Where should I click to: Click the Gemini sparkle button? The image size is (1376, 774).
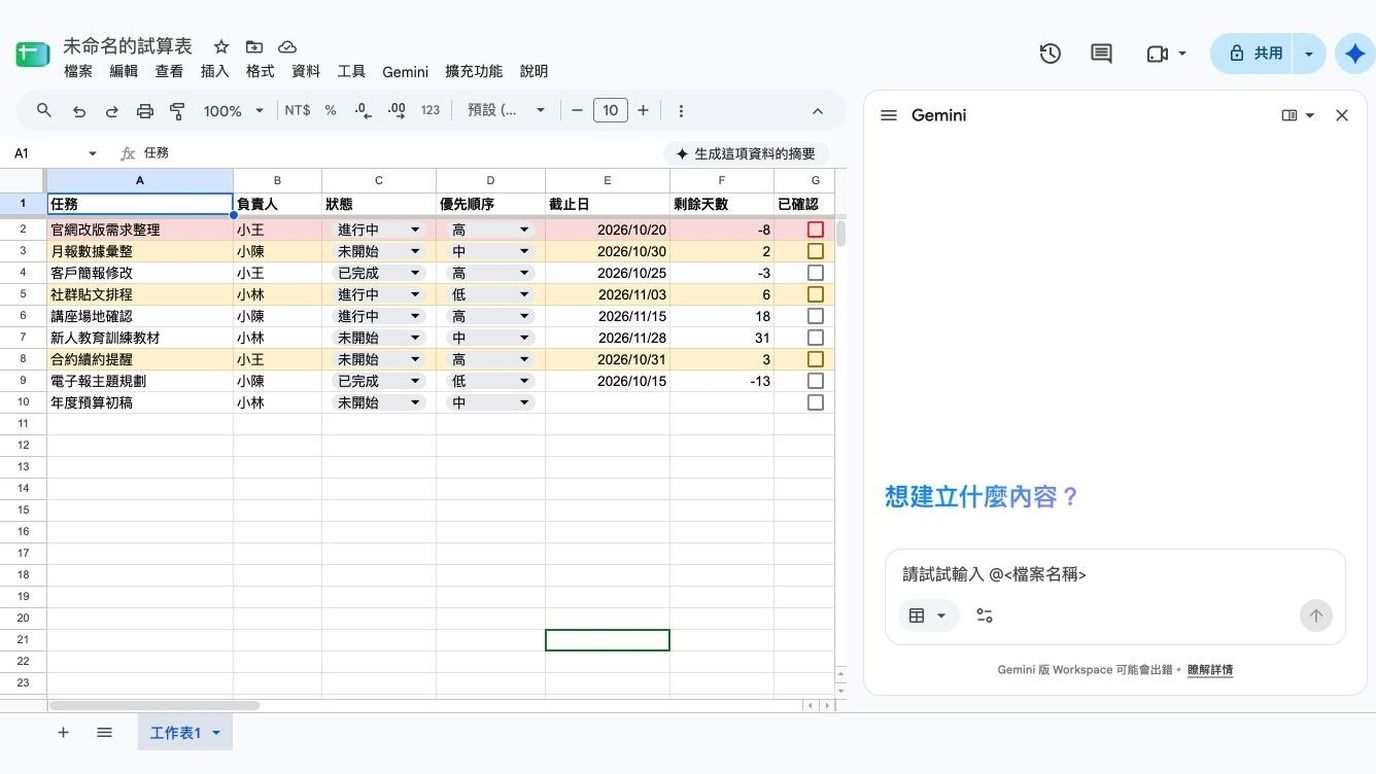[1355, 54]
